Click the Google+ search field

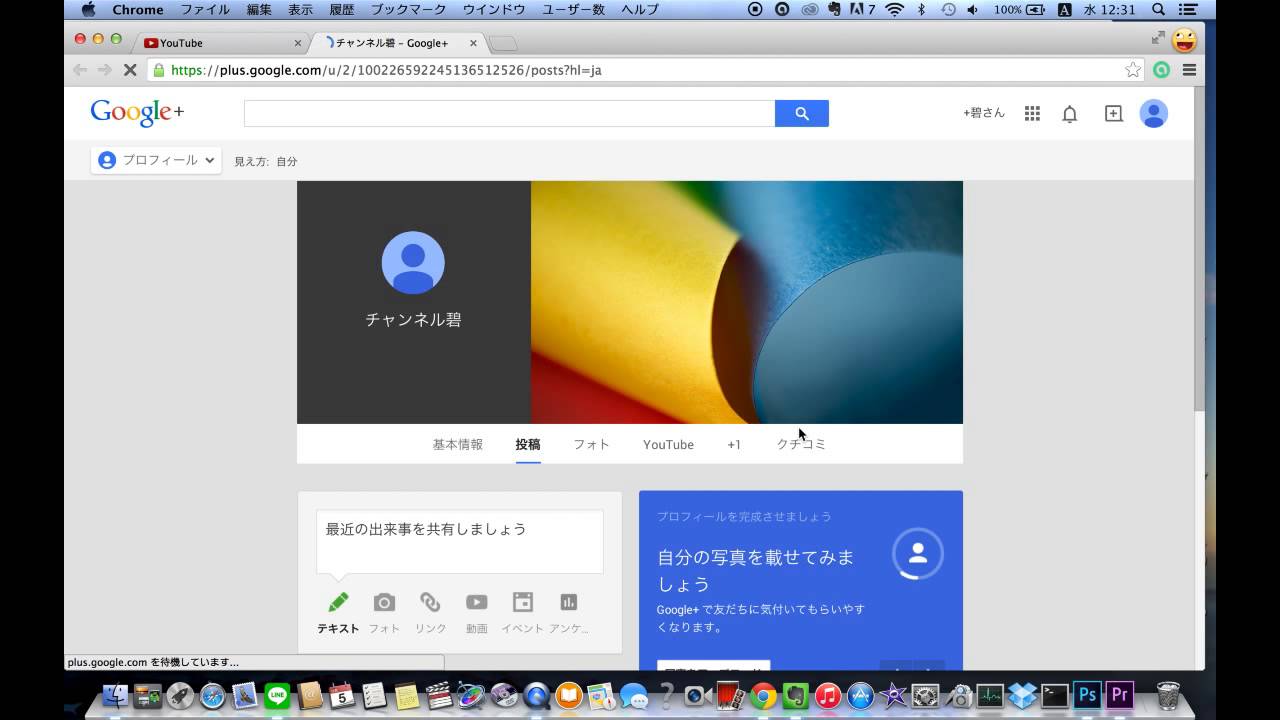pyautogui.click(x=509, y=113)
